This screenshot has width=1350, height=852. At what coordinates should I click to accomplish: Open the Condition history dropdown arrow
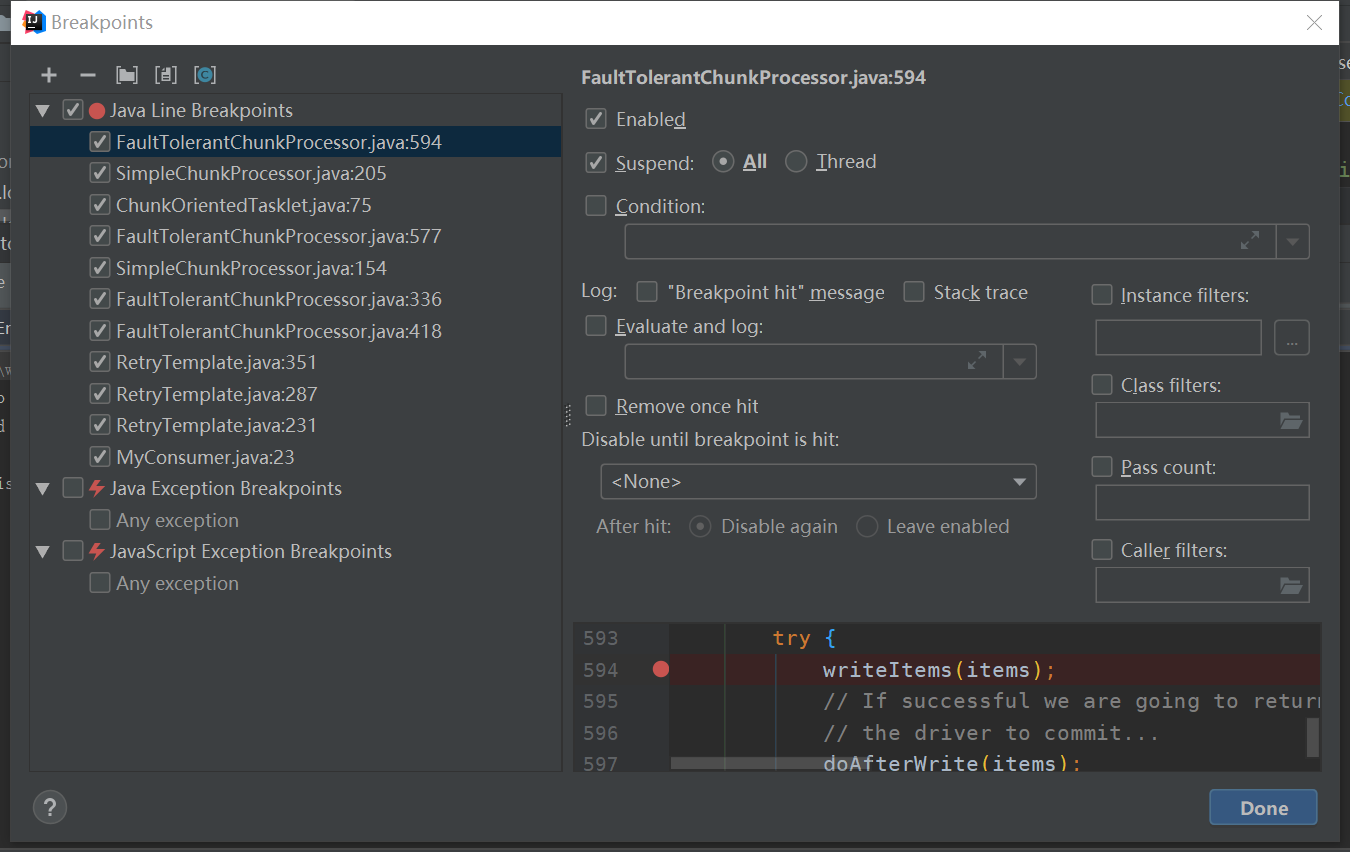click(x=1293, y=242)
